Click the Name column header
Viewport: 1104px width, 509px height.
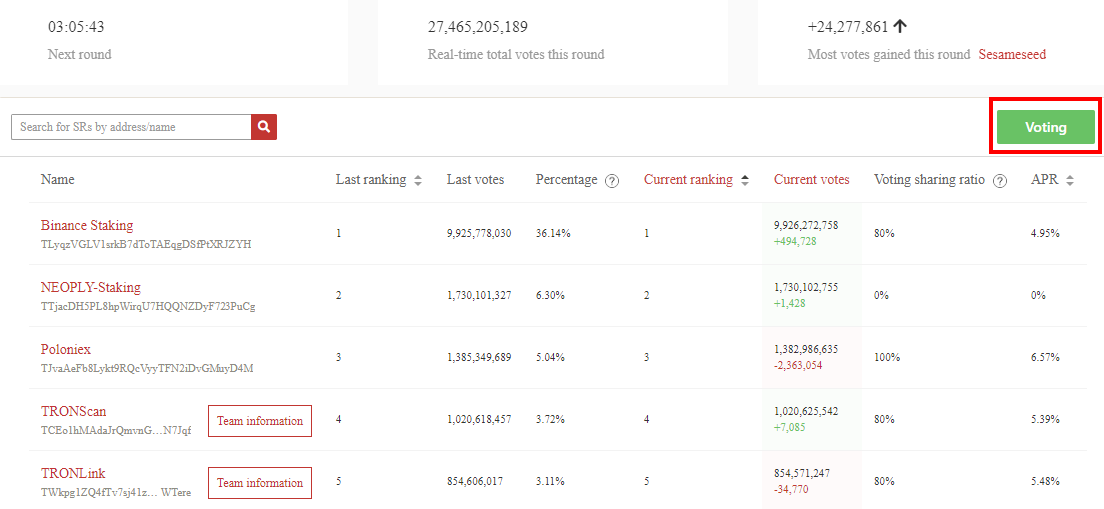pos(57,180)
